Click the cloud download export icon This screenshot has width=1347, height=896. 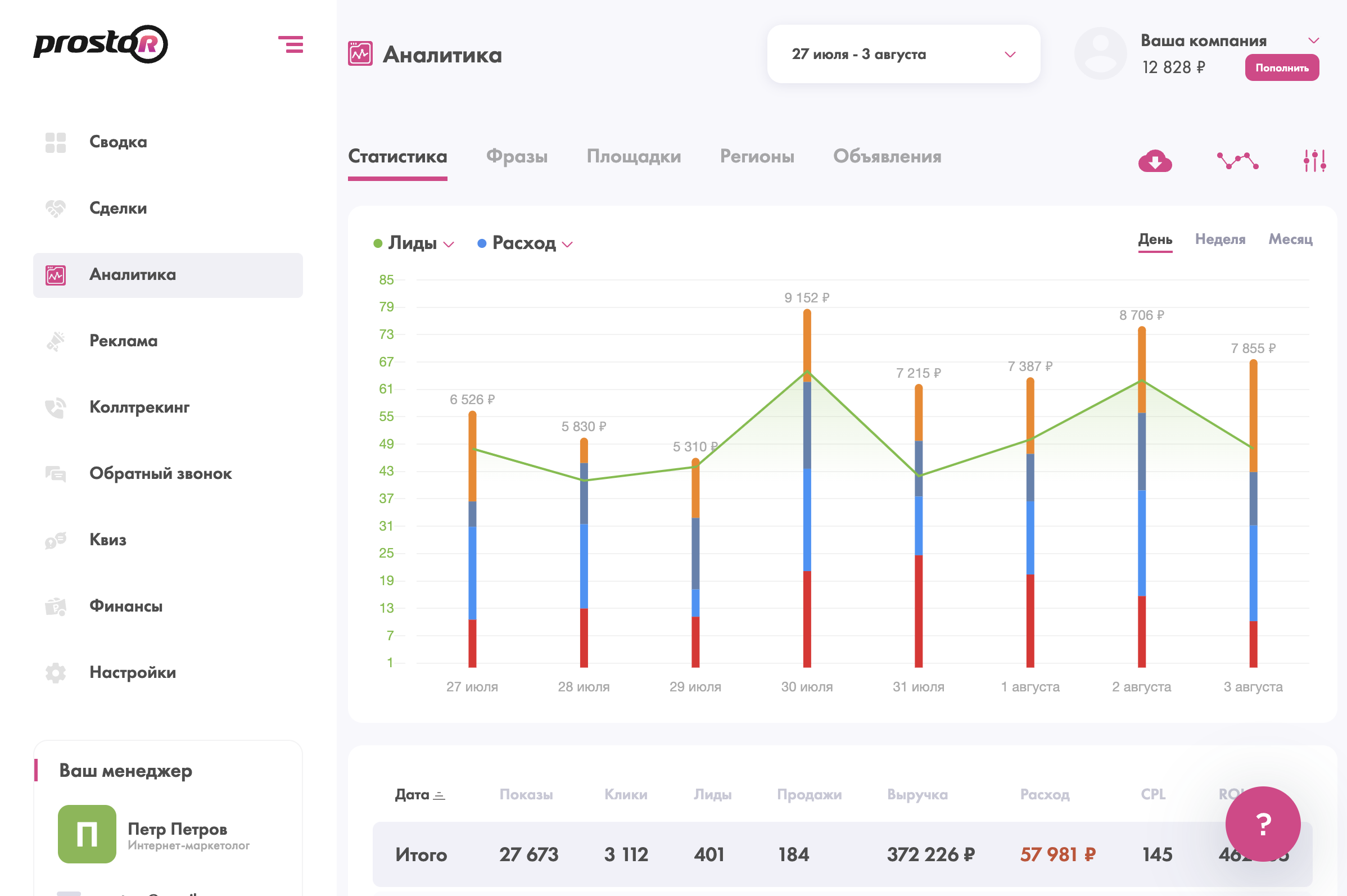point(1154,161)
